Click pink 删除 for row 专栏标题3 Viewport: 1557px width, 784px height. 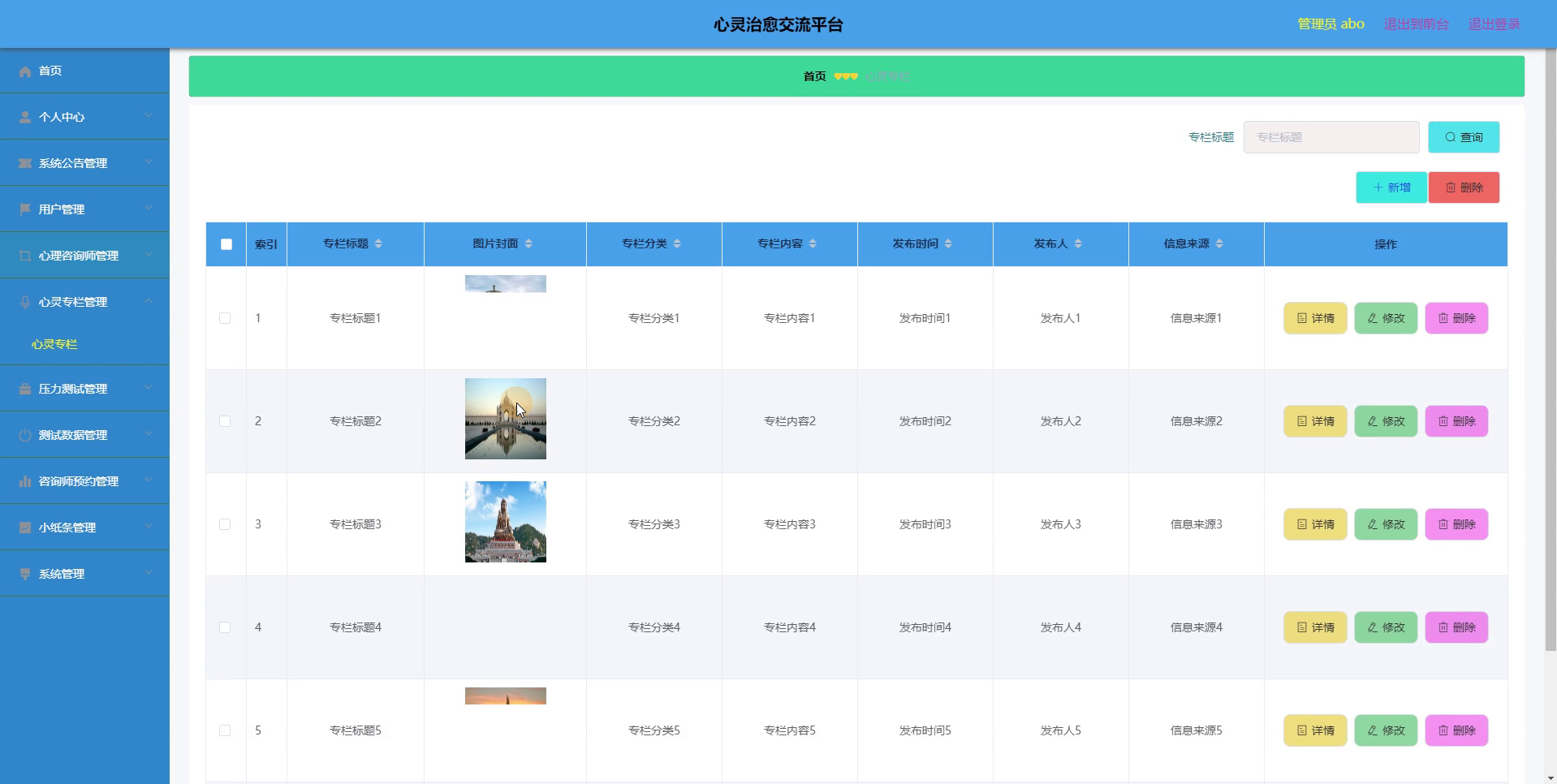(x=1456, y=524)
